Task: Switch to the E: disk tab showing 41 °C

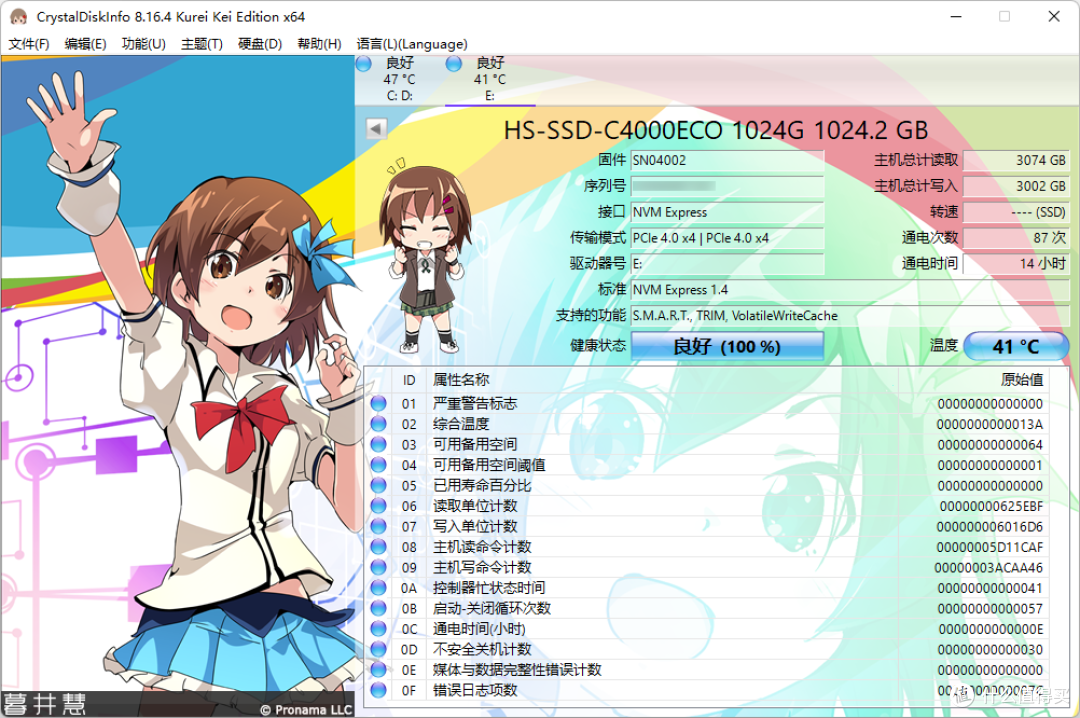Action: click(490, 79)
